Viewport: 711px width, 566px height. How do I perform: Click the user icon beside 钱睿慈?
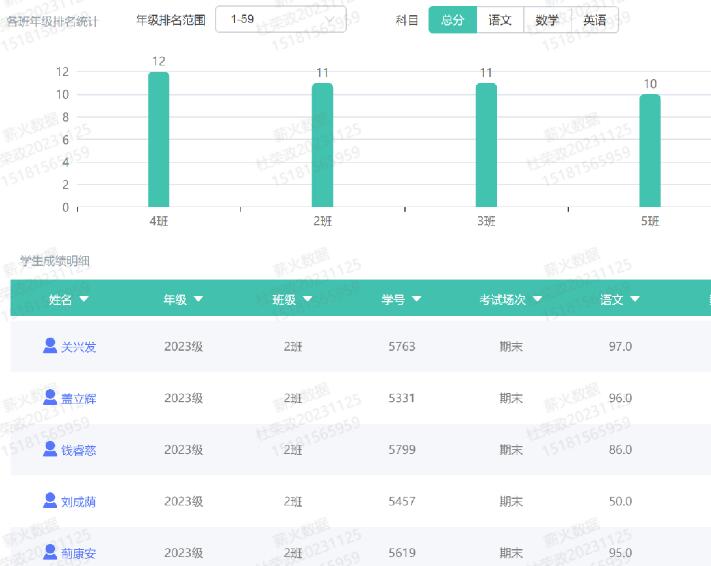[50, 449]
